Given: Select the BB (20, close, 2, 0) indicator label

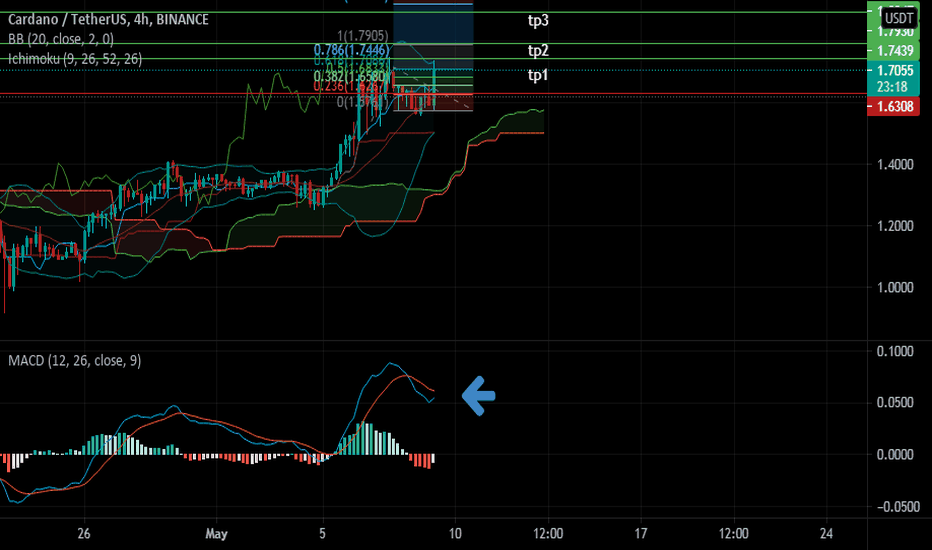Looking at the screenshot, I should 61,39.
